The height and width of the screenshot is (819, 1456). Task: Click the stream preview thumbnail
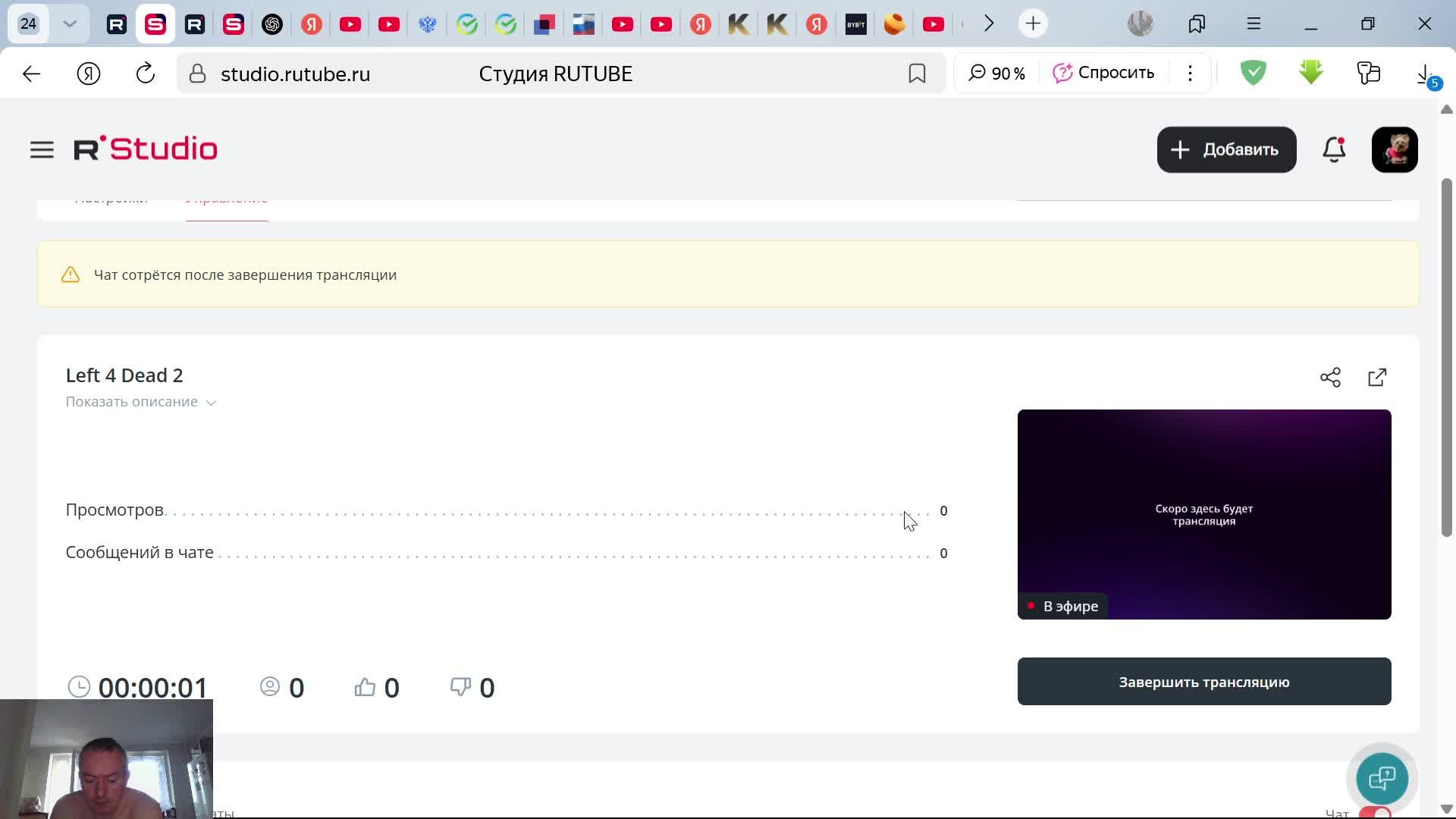(1203, 514)
